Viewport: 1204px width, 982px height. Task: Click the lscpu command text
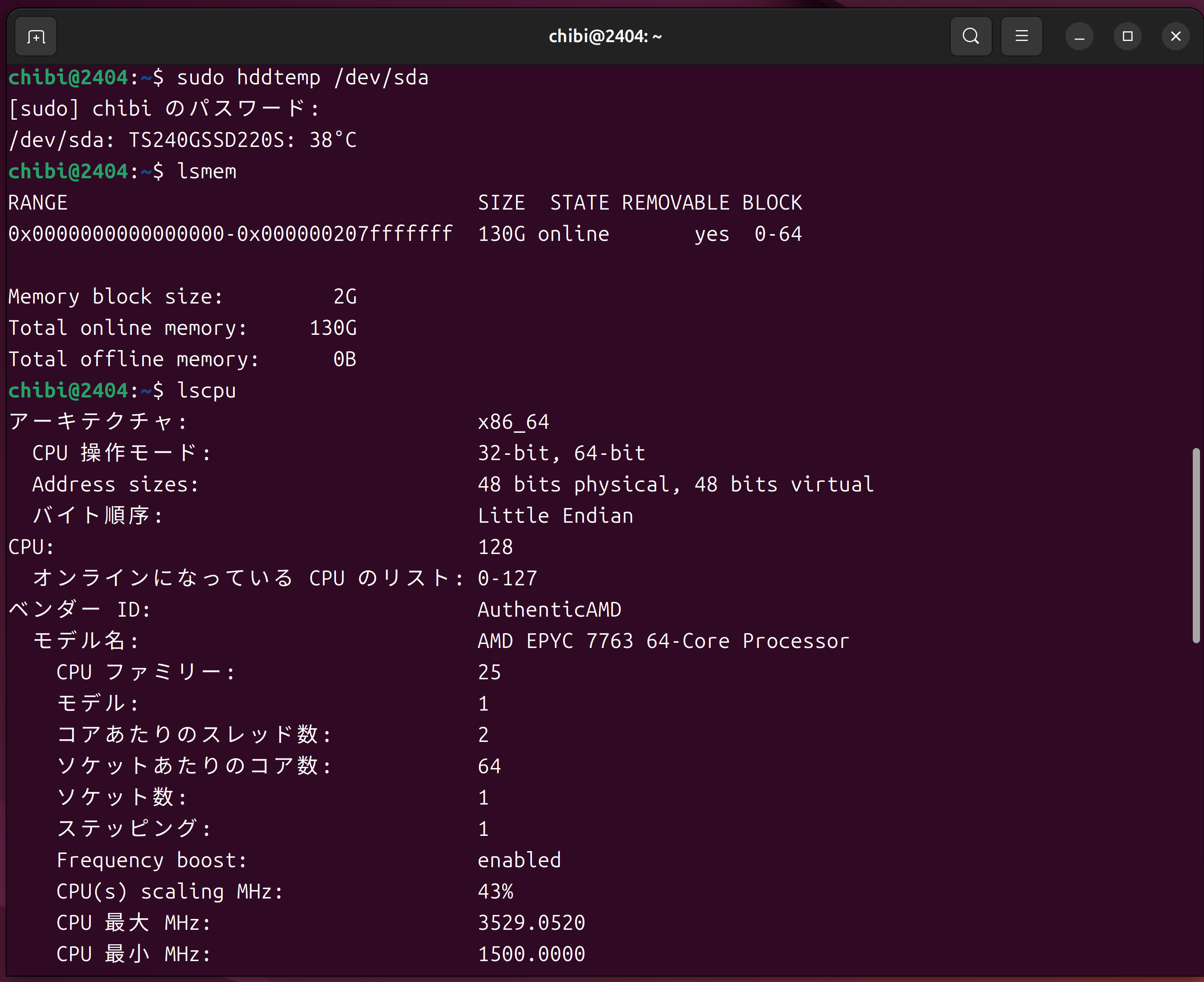(x=206, y=391)
